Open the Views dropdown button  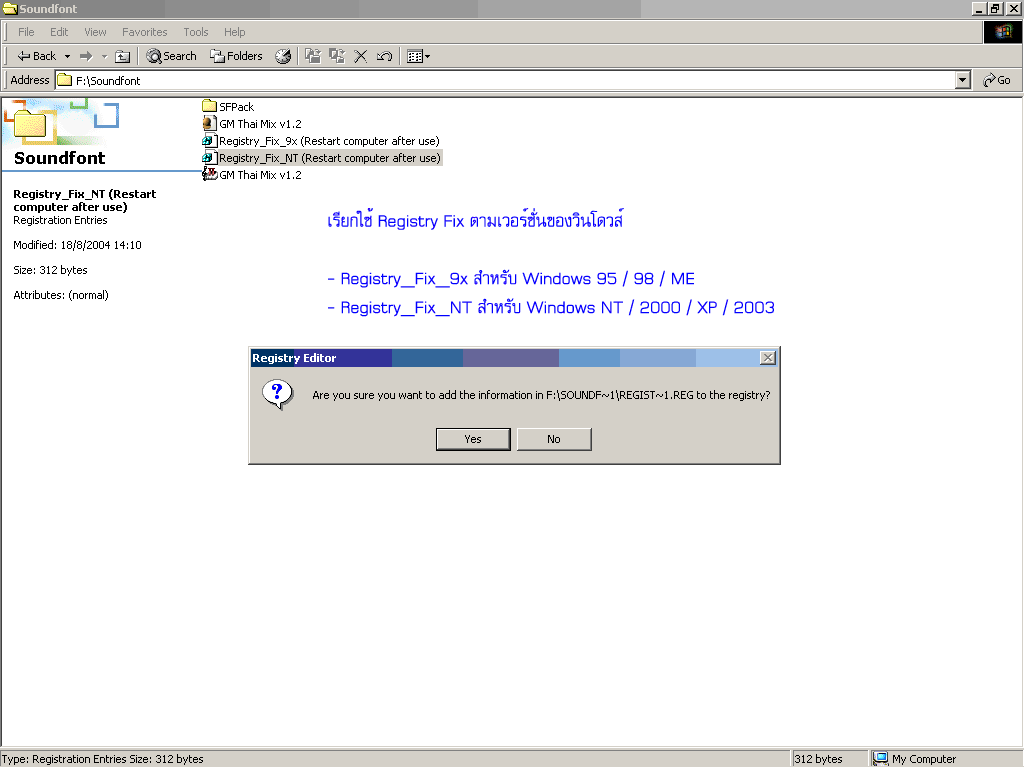[x=418, y=56]
